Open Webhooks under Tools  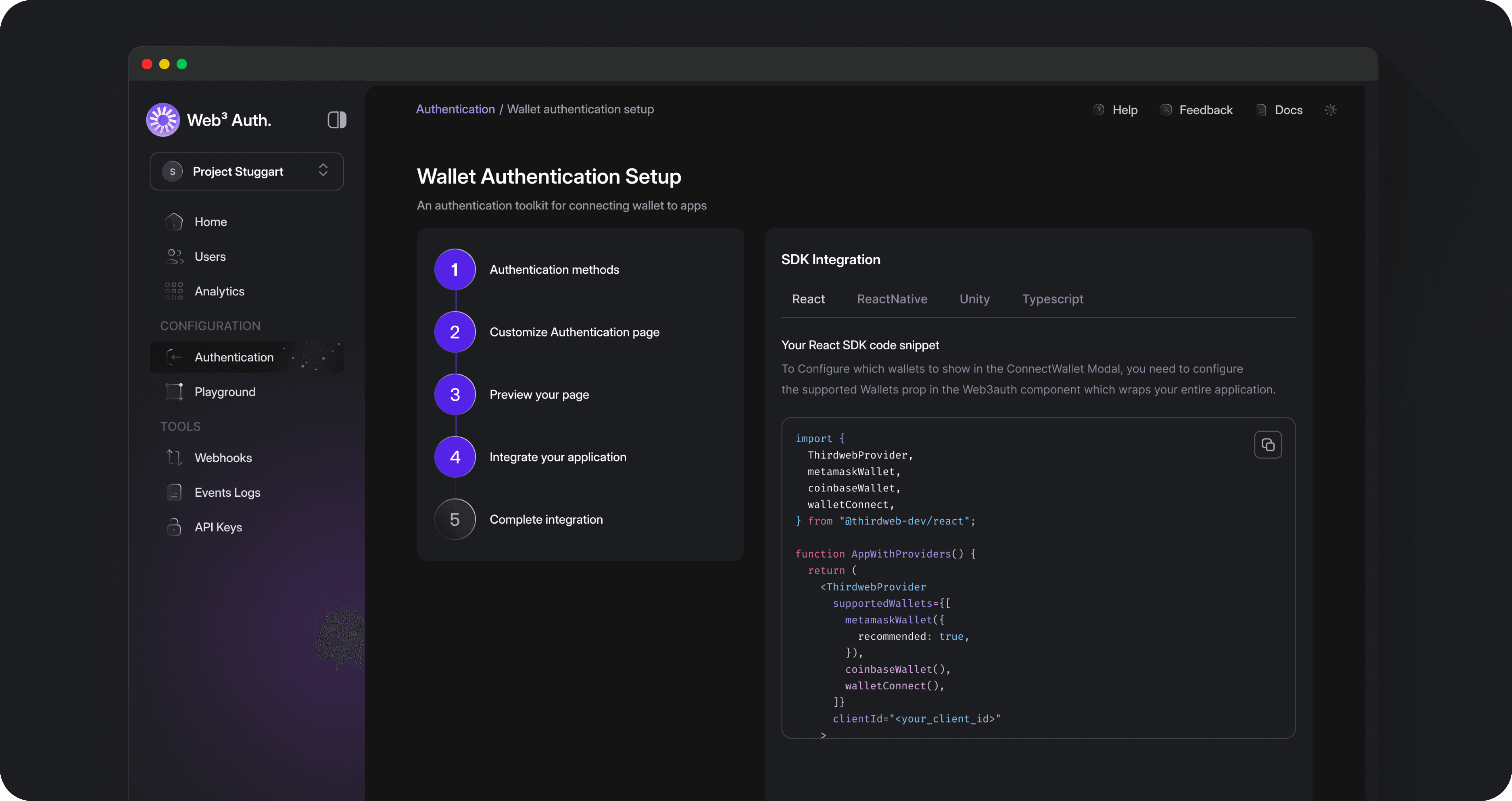coord(223,458)
